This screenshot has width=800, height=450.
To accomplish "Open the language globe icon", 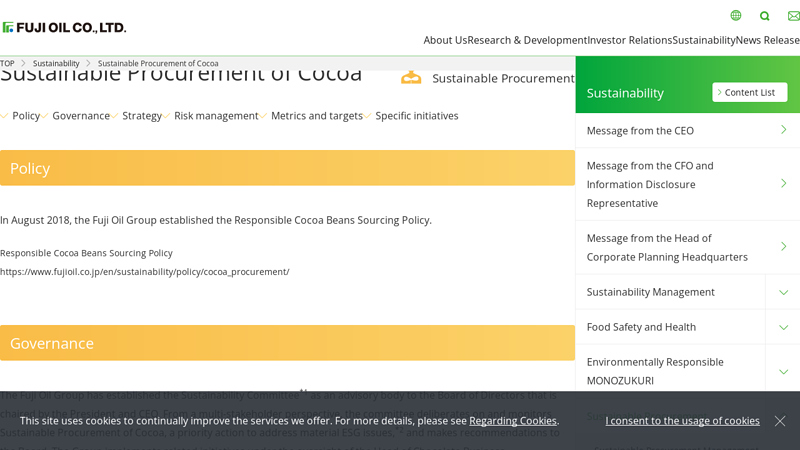I will point(736,15).
